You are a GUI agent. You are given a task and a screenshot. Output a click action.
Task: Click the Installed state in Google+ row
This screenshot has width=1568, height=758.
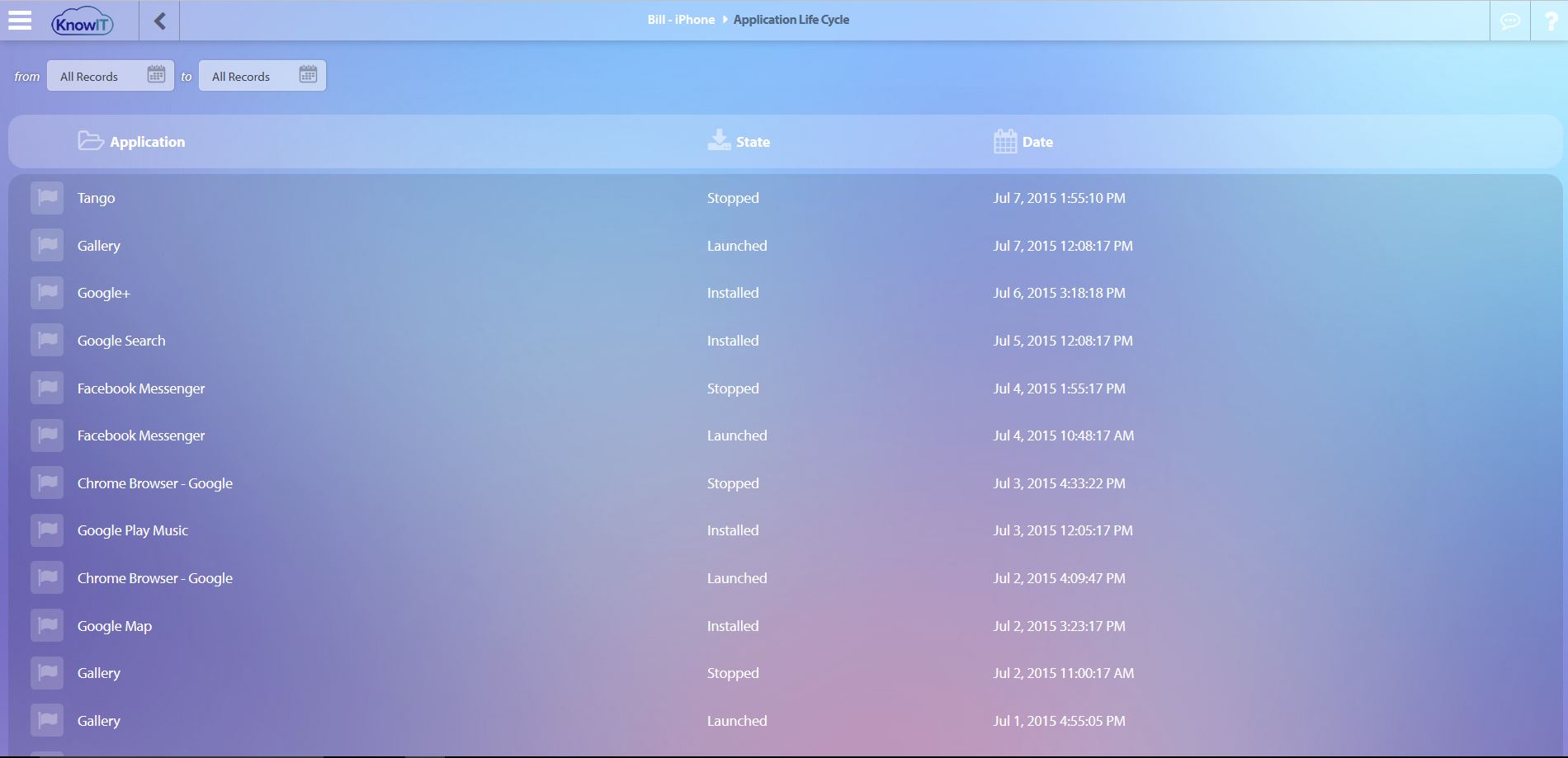pyautogui.click(x=733, y=293)
